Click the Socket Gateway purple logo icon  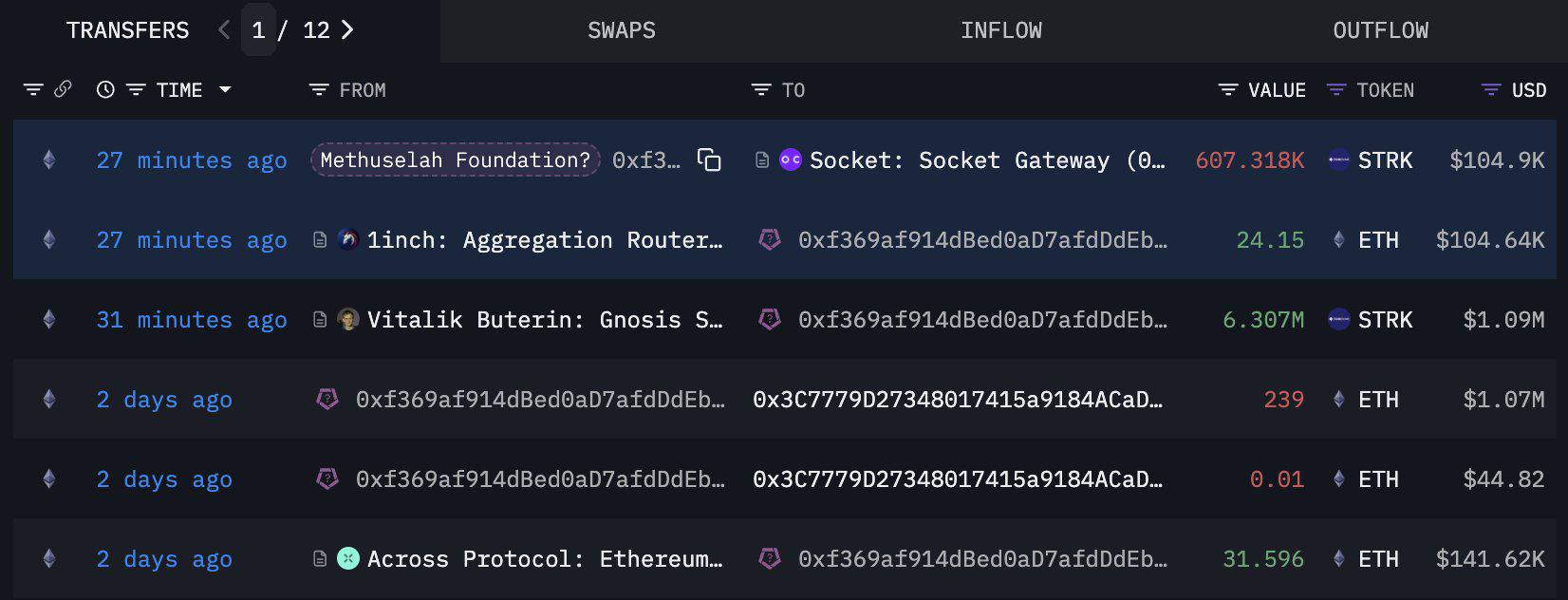790,160
